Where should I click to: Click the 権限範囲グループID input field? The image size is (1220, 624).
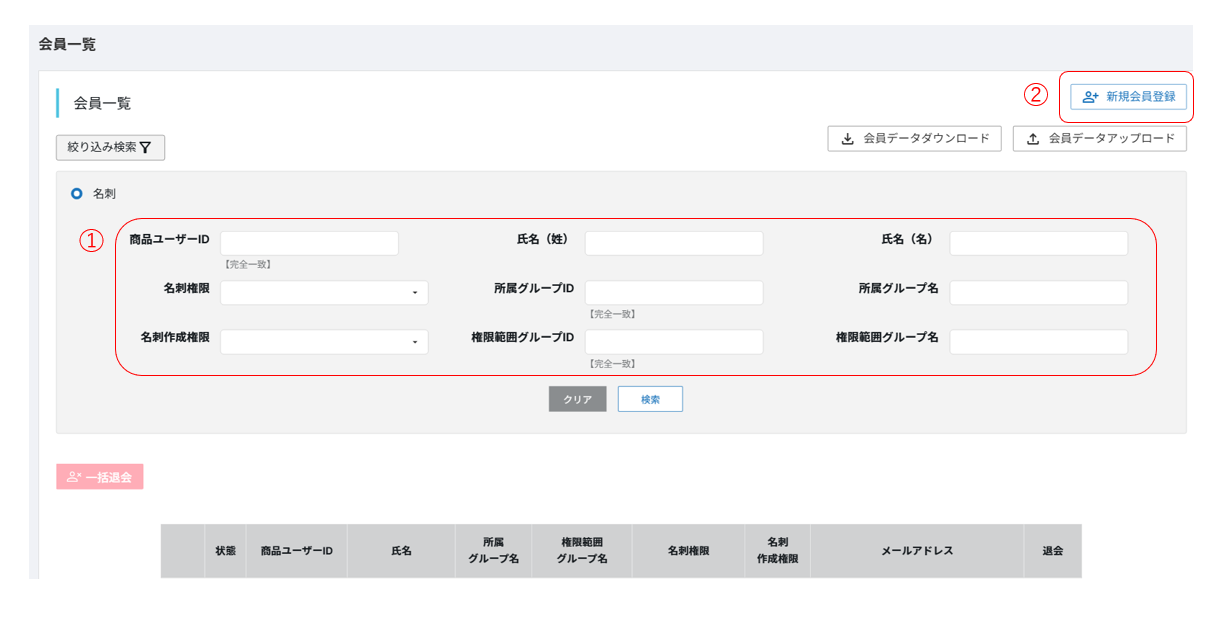pos(674,342)
